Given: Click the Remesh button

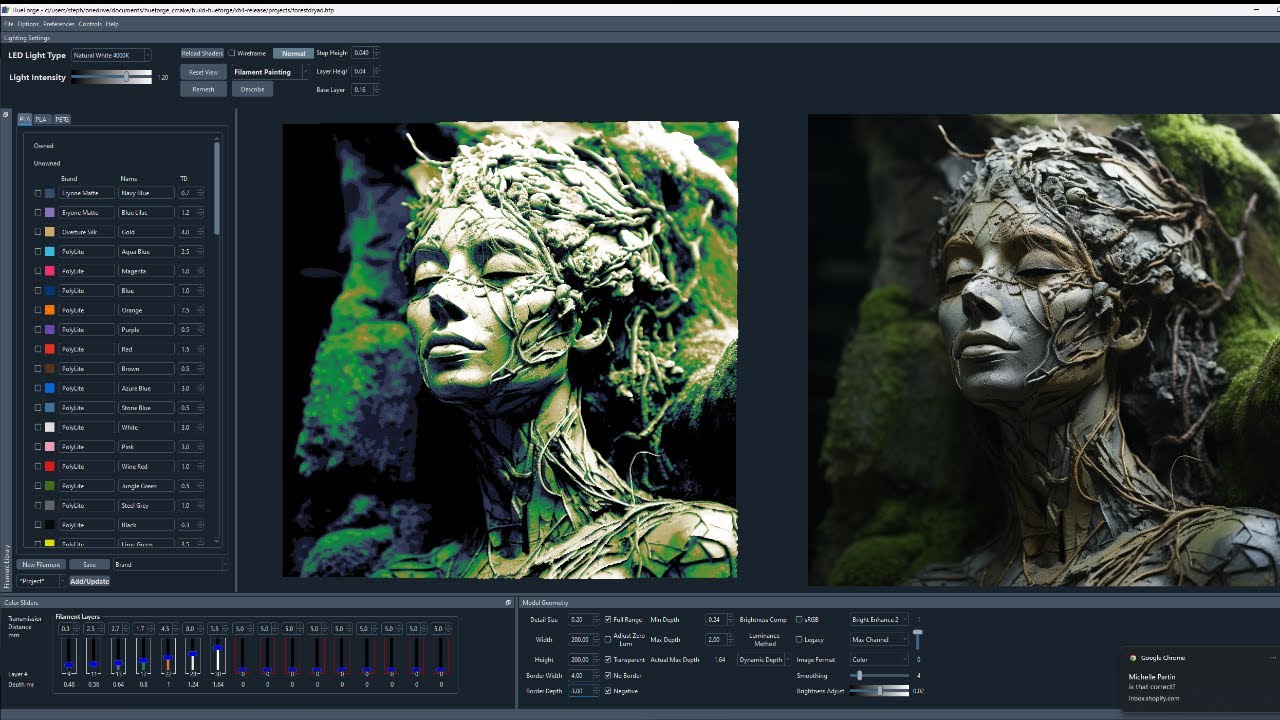Looking at the screenshot, I should pyautogui.click(x=203, y=89).
